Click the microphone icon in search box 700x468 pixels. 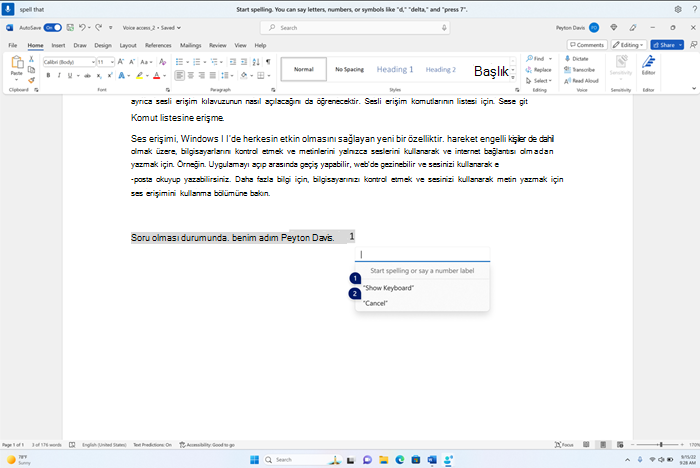pyautogui.click(x=444, y=28)
